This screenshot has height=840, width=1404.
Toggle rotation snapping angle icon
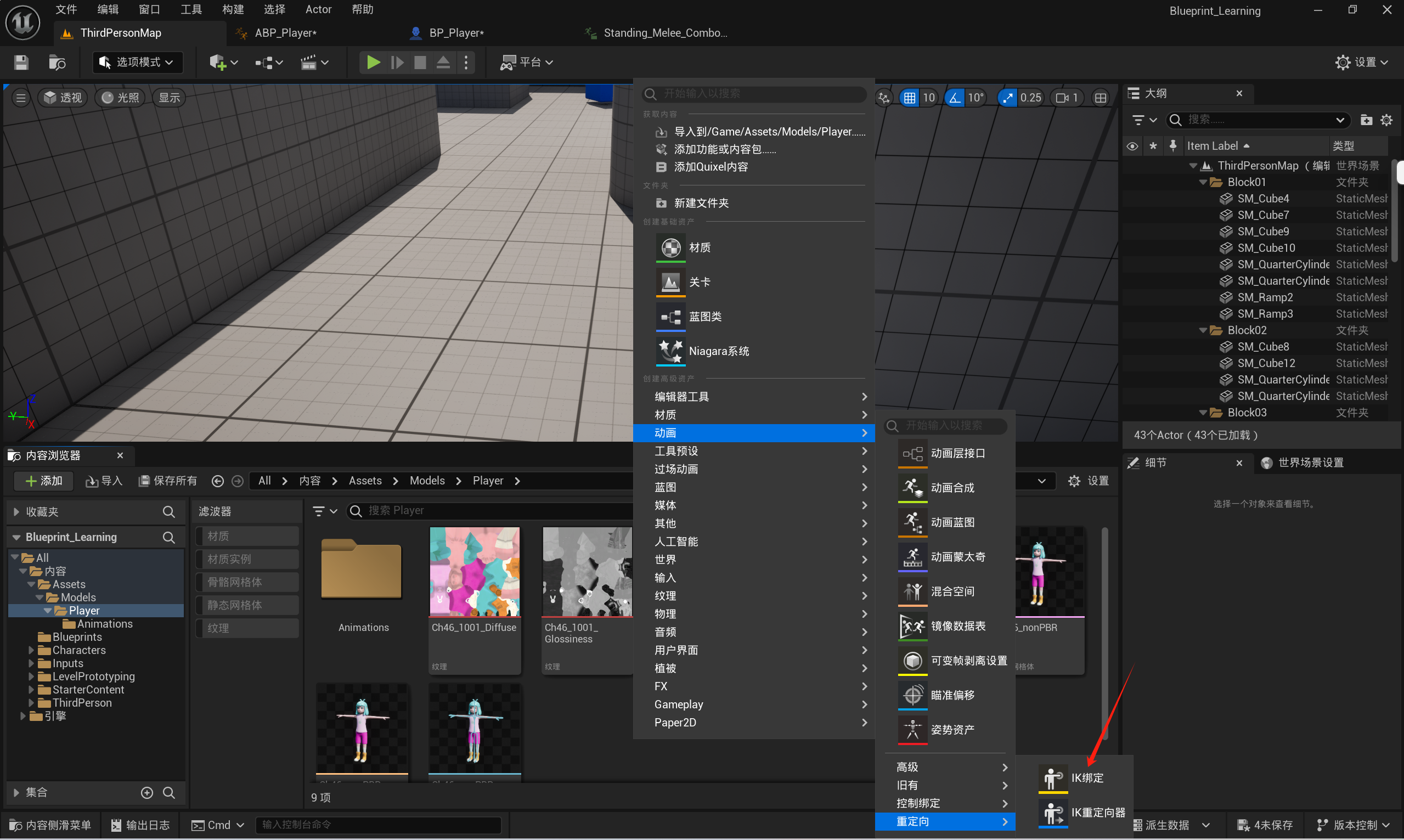coord(955,98)
